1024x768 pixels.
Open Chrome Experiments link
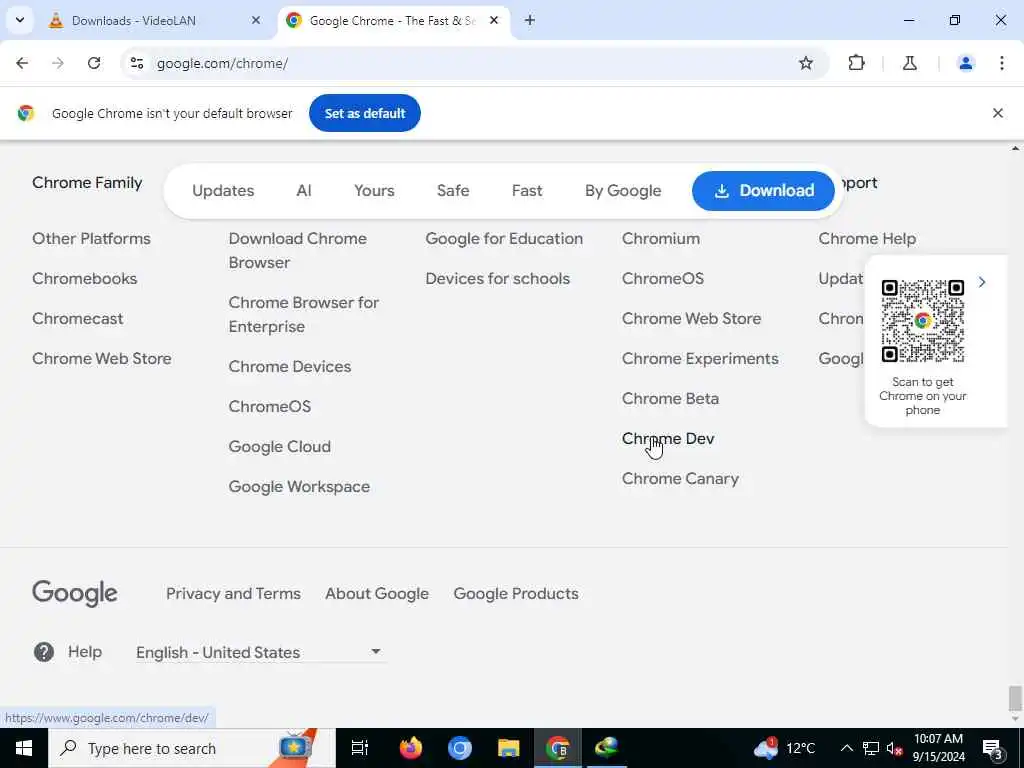tap(700, 359)
